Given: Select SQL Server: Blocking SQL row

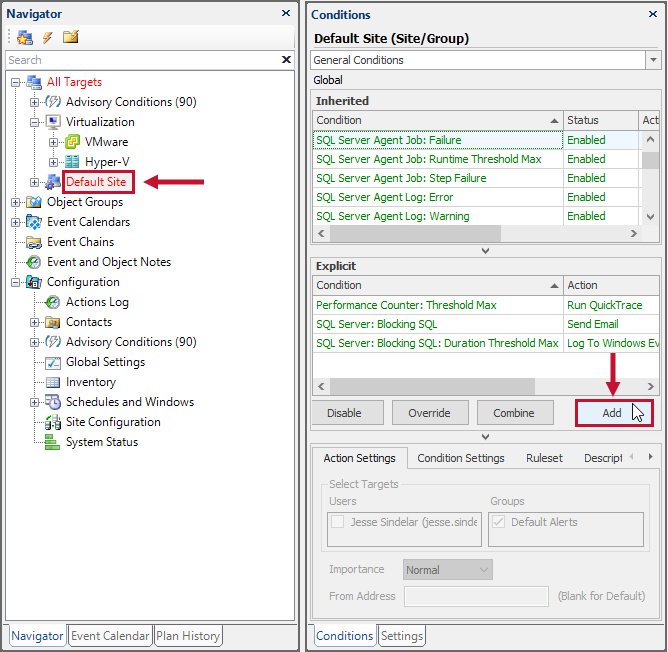Looking at the screenshot, I should click(486, 324).
